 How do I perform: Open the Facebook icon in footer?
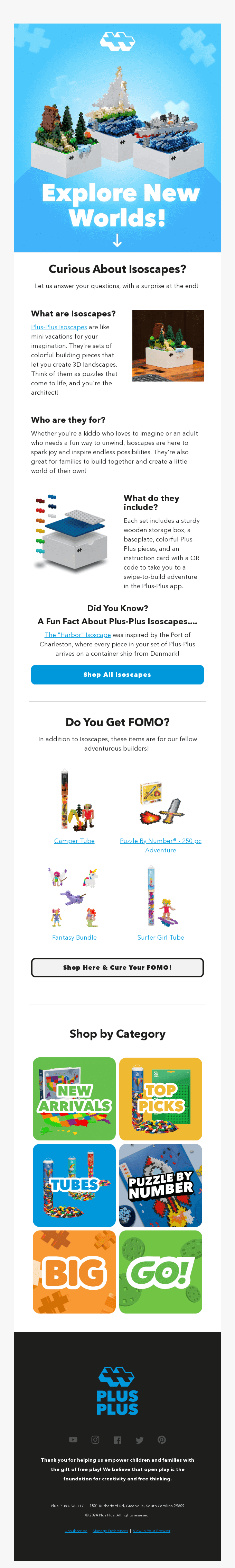pyautogui.click(x=118, y=1440)
